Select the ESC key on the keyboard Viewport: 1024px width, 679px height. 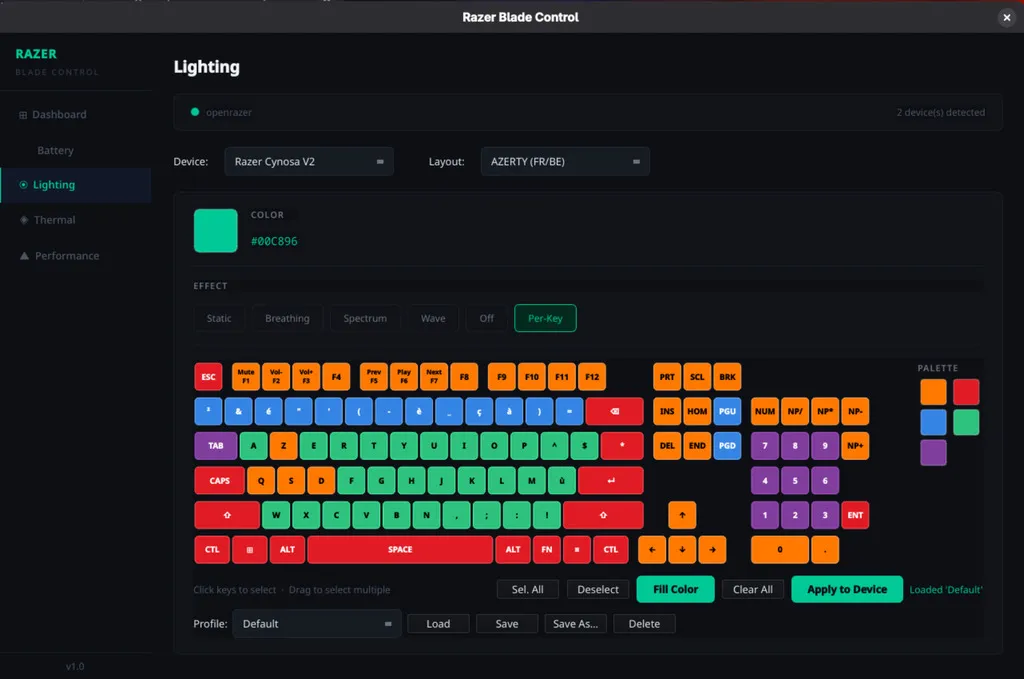point(208,377)
